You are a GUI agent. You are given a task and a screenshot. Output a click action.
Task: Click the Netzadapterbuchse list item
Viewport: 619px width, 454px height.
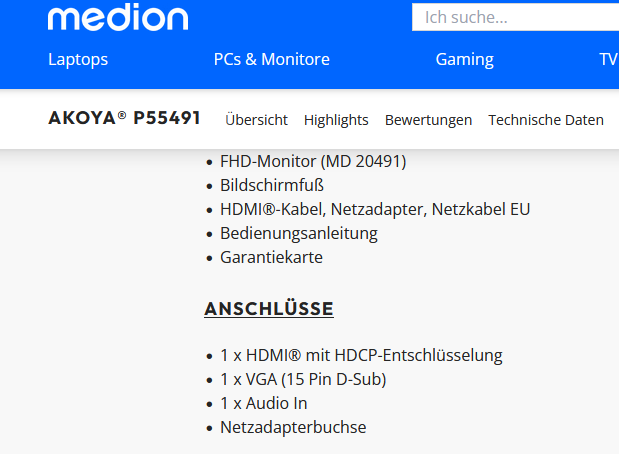(x=293, y=428)
